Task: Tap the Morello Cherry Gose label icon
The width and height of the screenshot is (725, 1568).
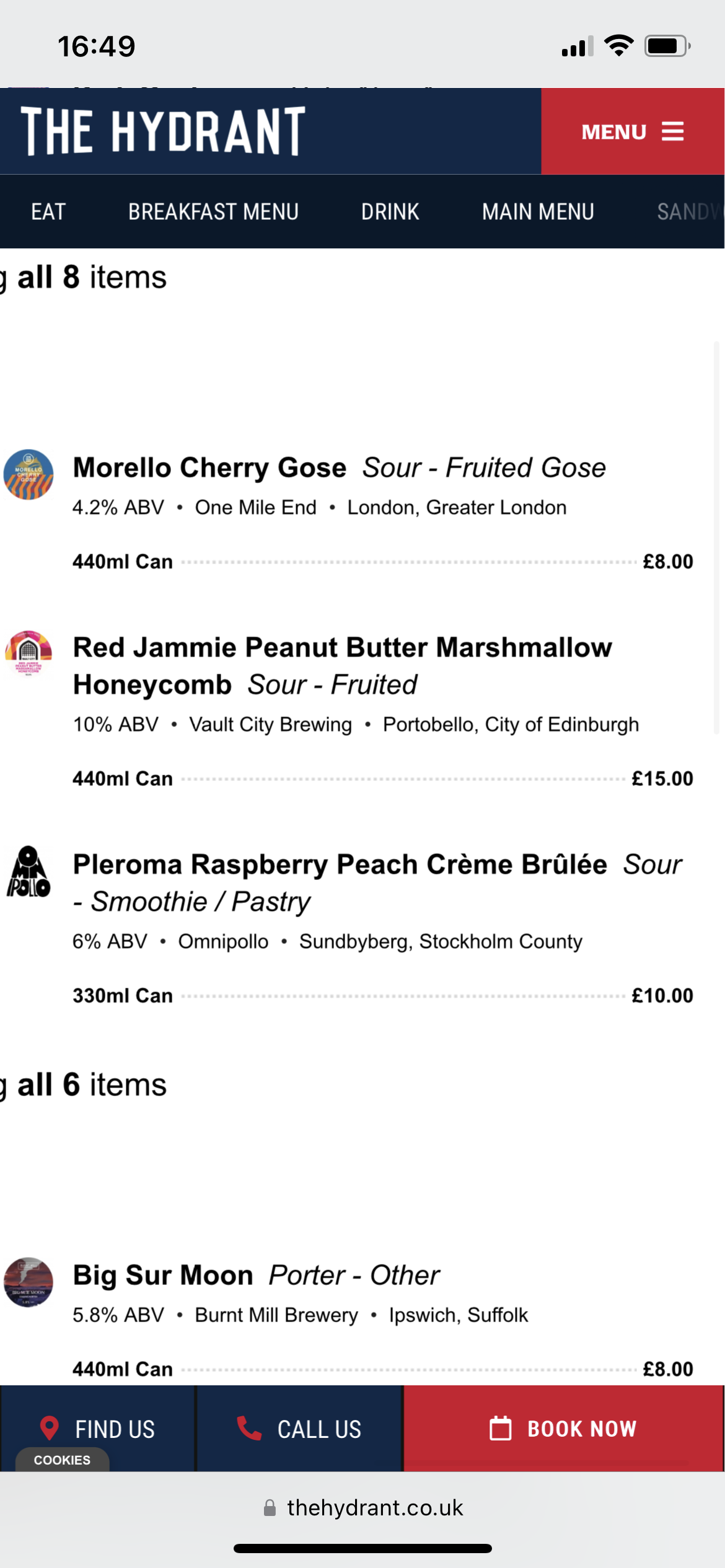Action: [29, 474]
